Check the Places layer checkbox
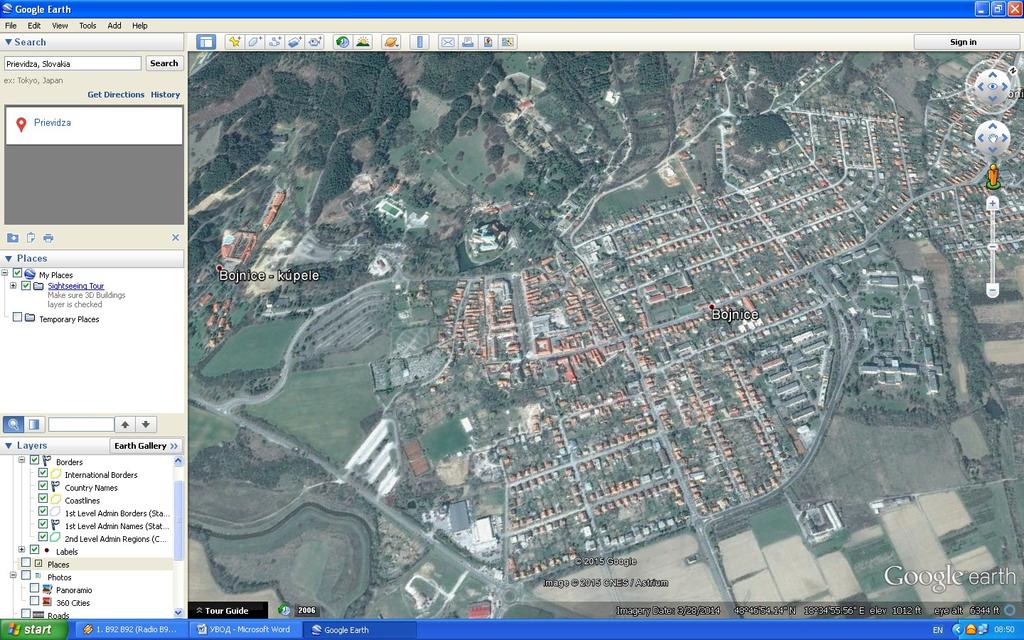This screenshot has width=1024, height=640. [x=26, y=563]
